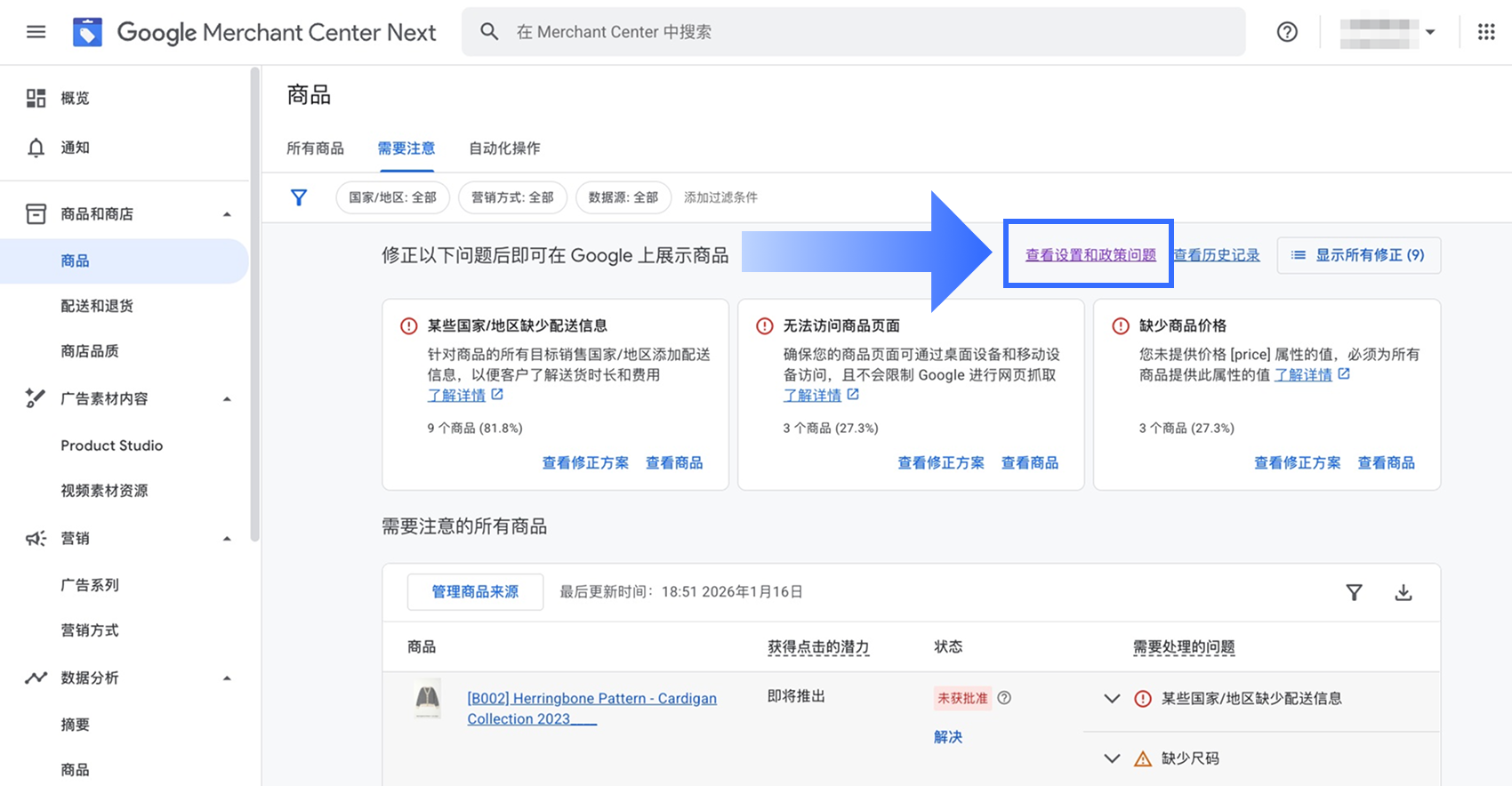
Task: Click the sidebar vertical scrollbar
Action: 255,304
